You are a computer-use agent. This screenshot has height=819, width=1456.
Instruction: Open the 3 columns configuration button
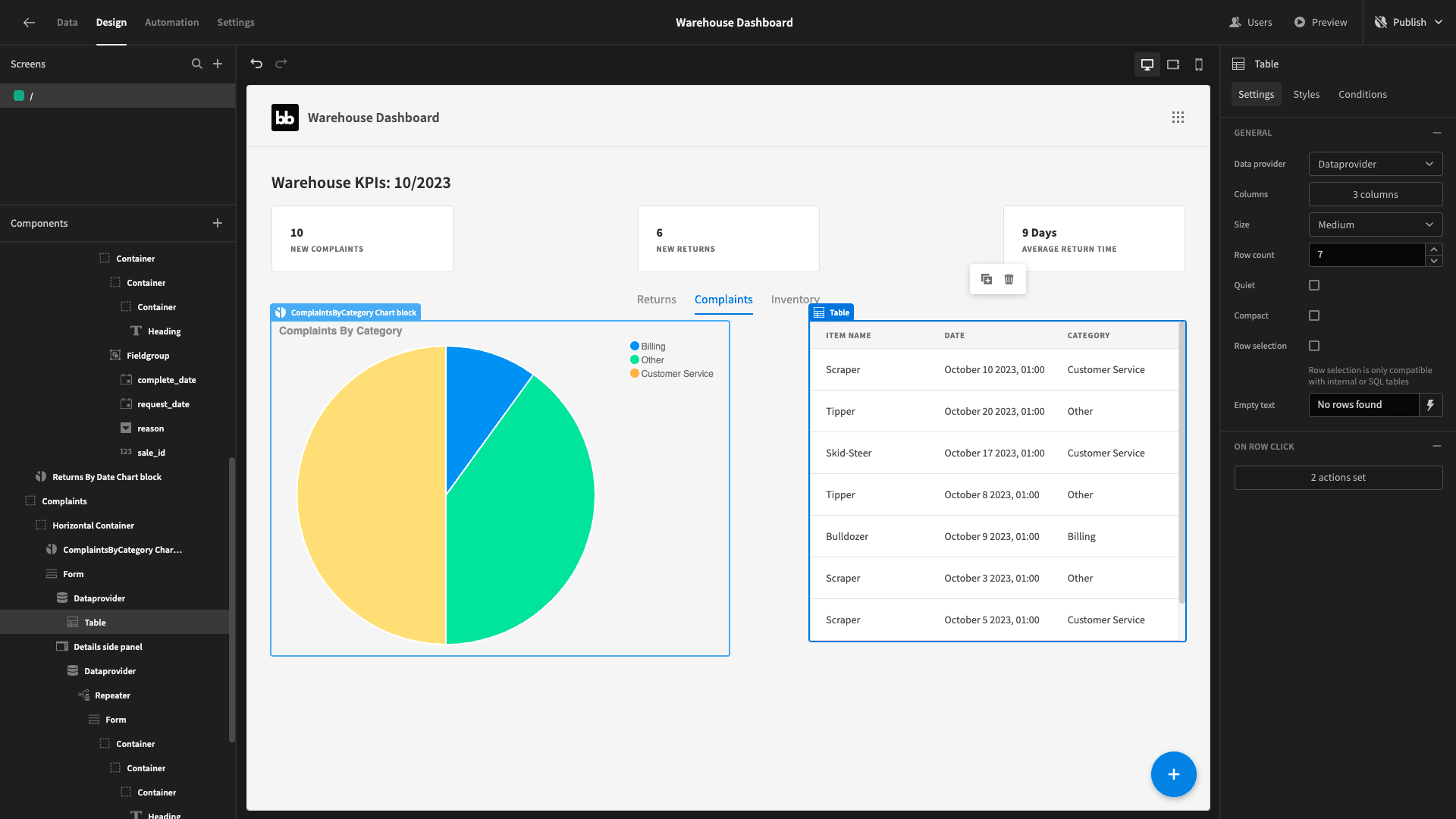[x=1376, y=194]
